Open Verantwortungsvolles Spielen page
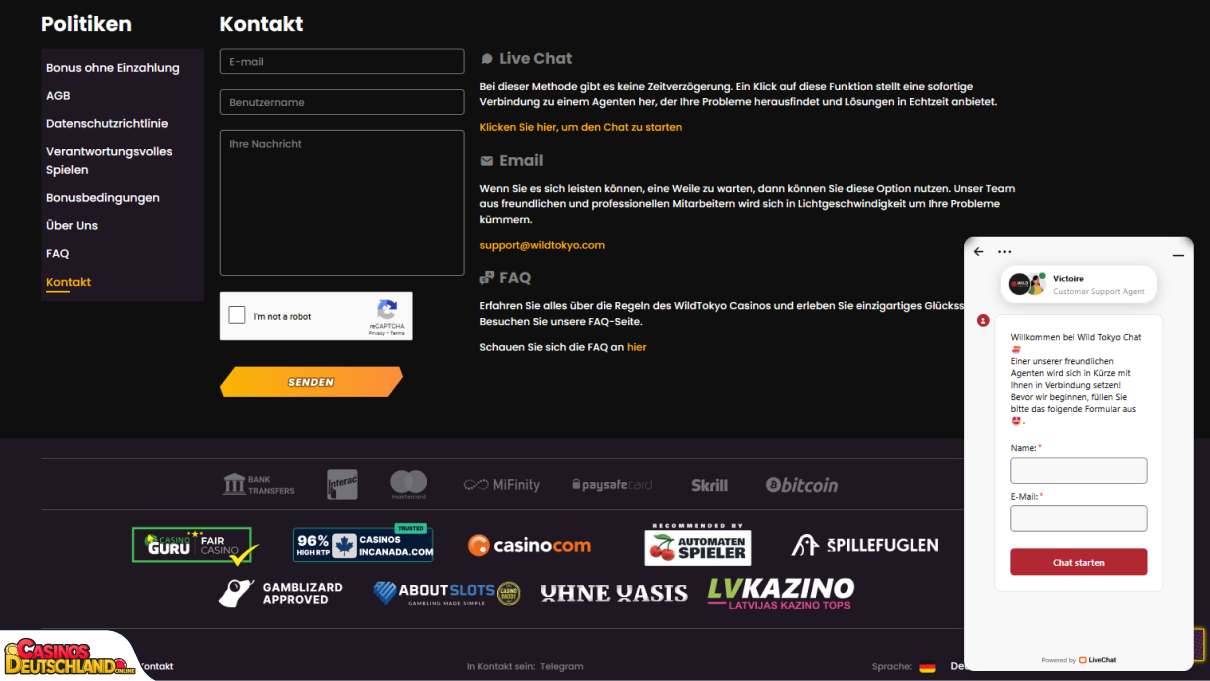This screenshot has height=681, width=1210. [109, 161]
